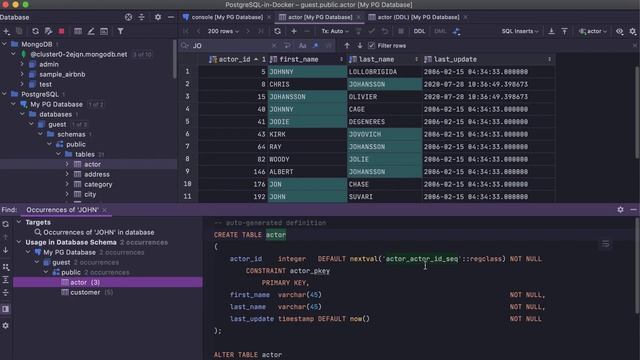The image size is (640, 360).
Task: Refresh the Database panel tree
Action: 36,31
